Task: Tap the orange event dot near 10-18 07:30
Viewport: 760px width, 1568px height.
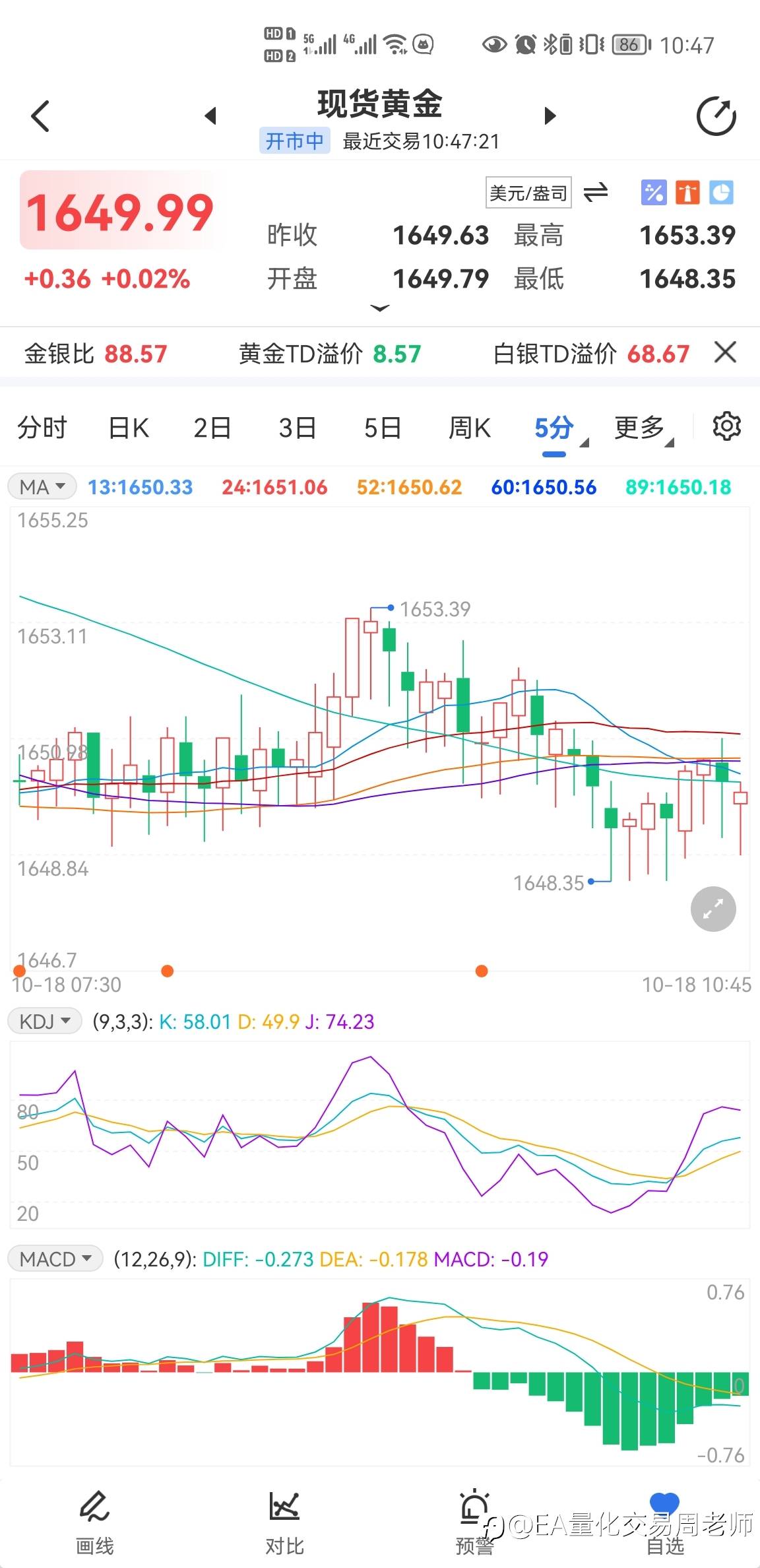Action: 19,971
